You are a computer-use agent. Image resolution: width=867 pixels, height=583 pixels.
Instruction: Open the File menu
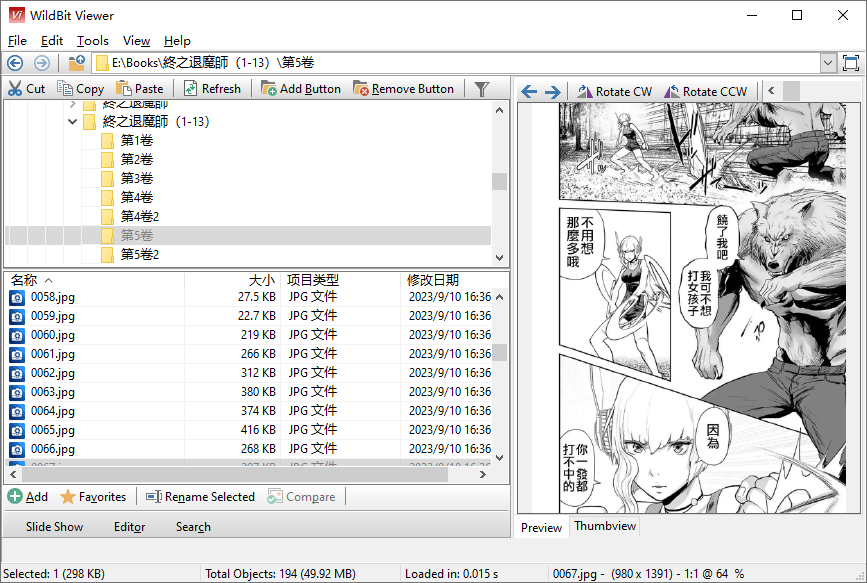pos(17,41)
